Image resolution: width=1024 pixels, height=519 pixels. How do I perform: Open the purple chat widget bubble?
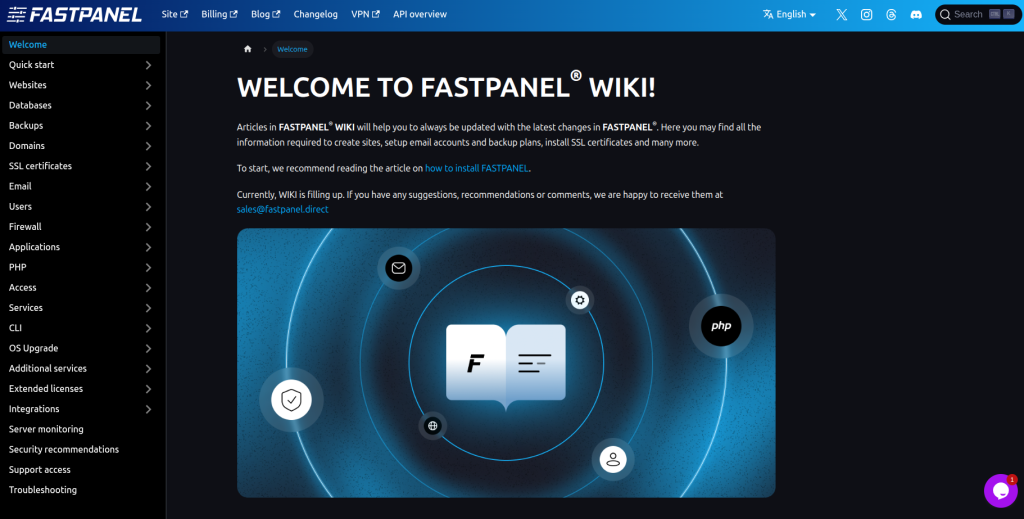point(1000,491)
